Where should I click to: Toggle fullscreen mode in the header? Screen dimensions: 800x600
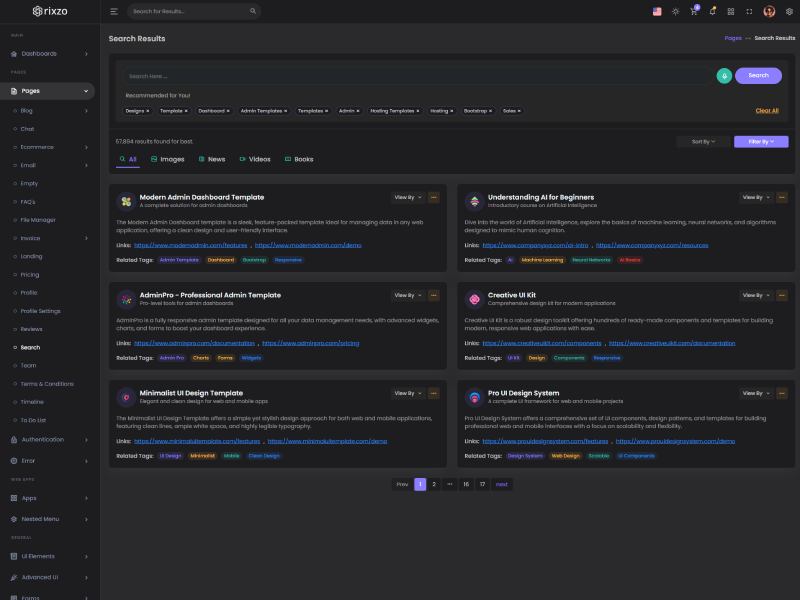750,11
